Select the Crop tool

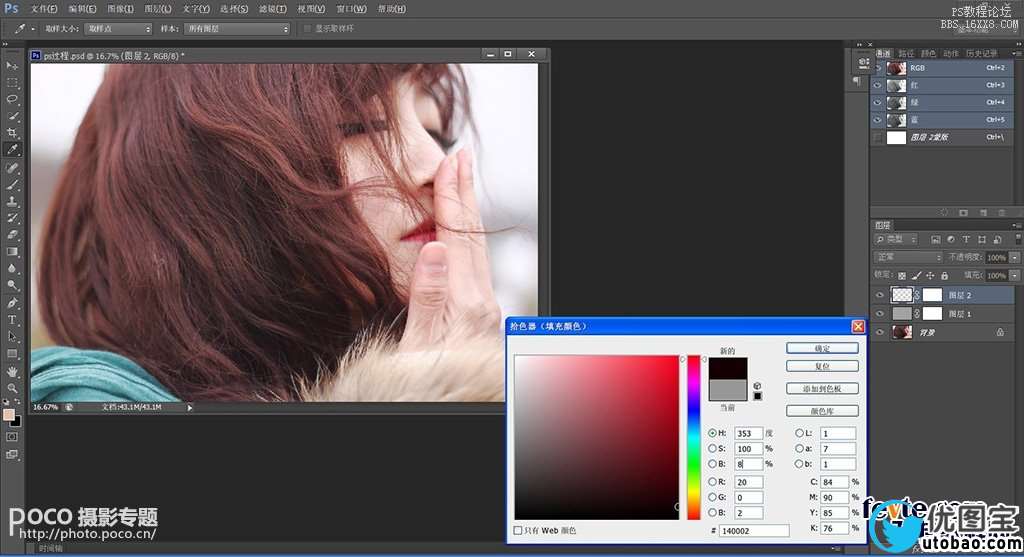(13, 132)
